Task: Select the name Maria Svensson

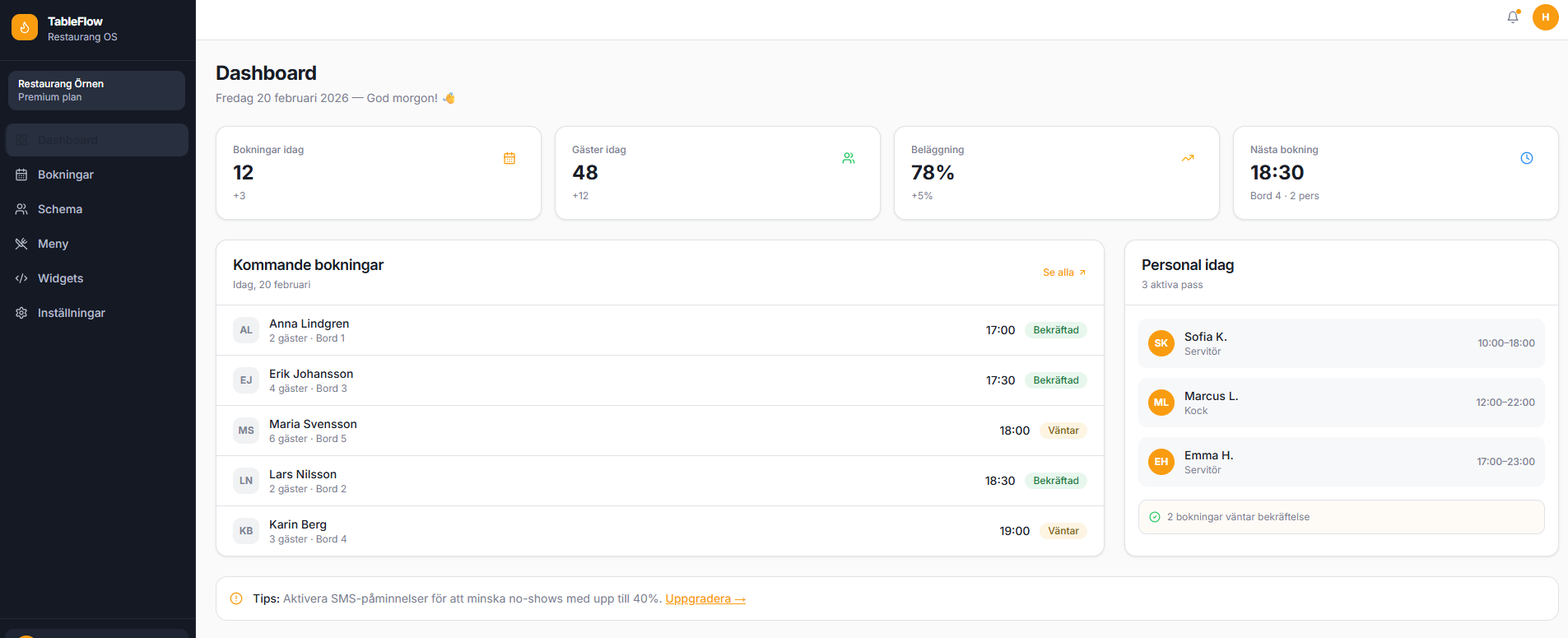Action: 313,424
